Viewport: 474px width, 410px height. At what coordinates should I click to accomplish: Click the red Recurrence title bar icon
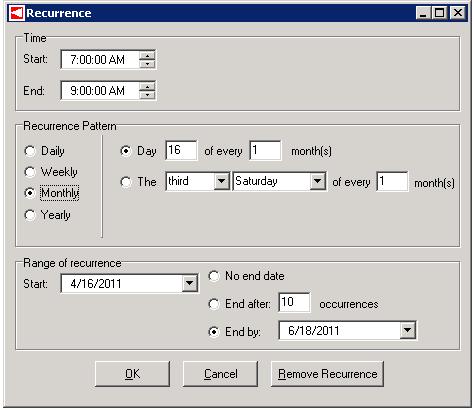click(17, 13)
